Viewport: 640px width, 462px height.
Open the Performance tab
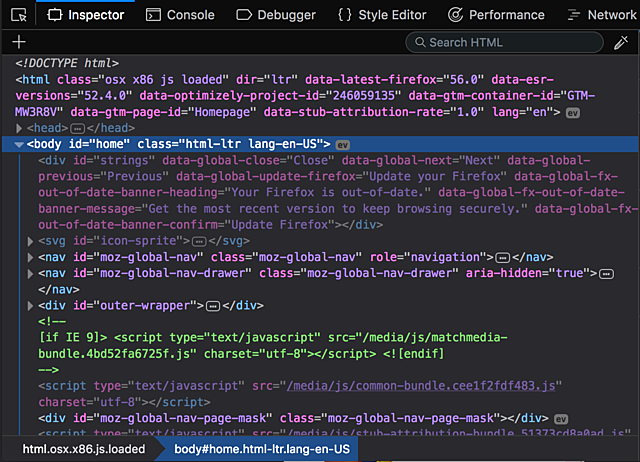[x=496, y=15]
